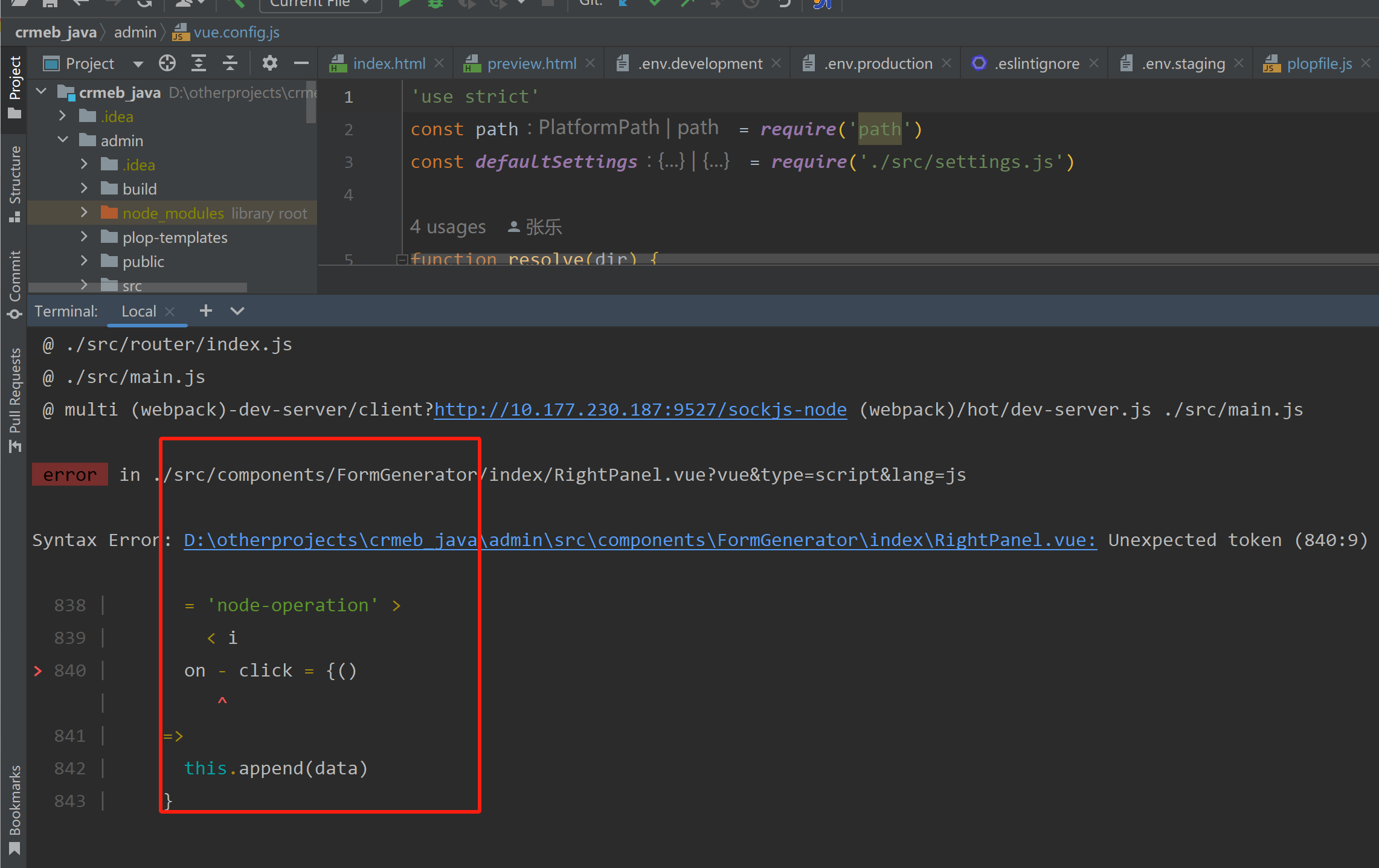Open the Commit tool window

(x=14, y=284)
